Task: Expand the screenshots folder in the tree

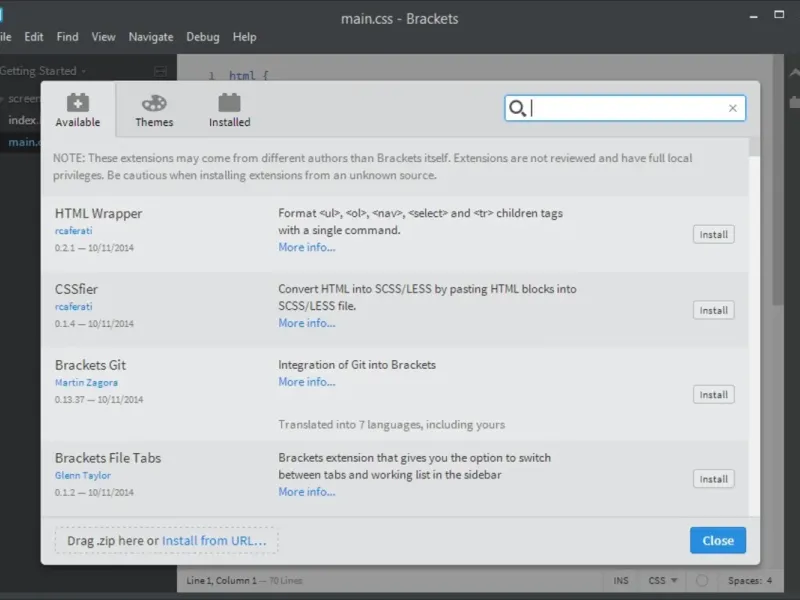Action: 20,98
